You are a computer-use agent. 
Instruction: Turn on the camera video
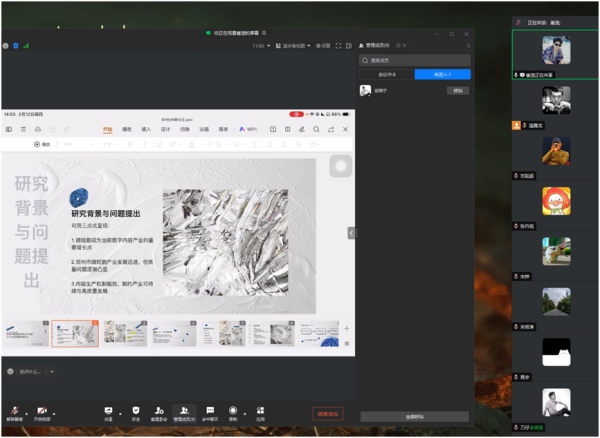coord(42,412)
